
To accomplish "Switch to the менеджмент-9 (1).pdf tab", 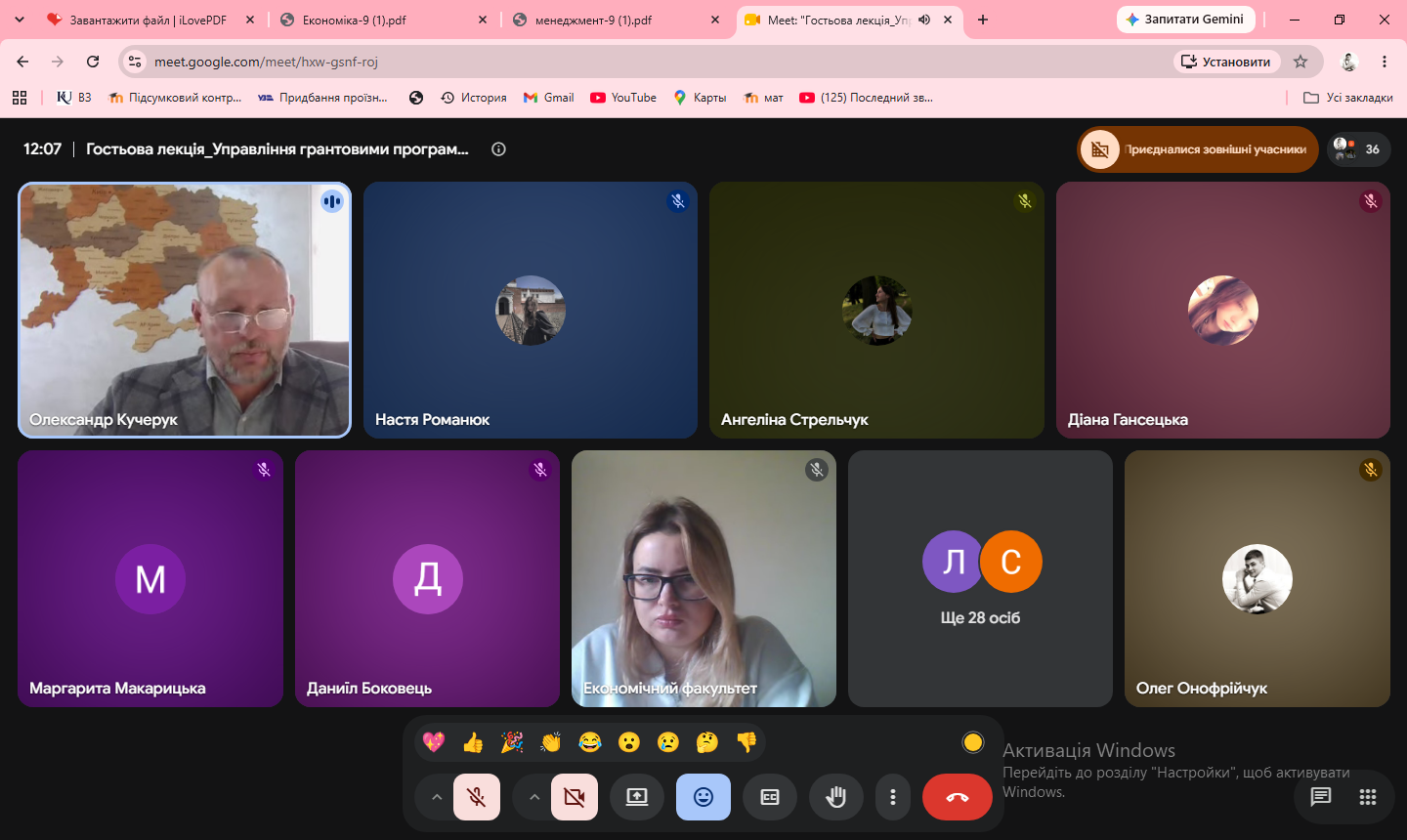I will coord(618,20).
